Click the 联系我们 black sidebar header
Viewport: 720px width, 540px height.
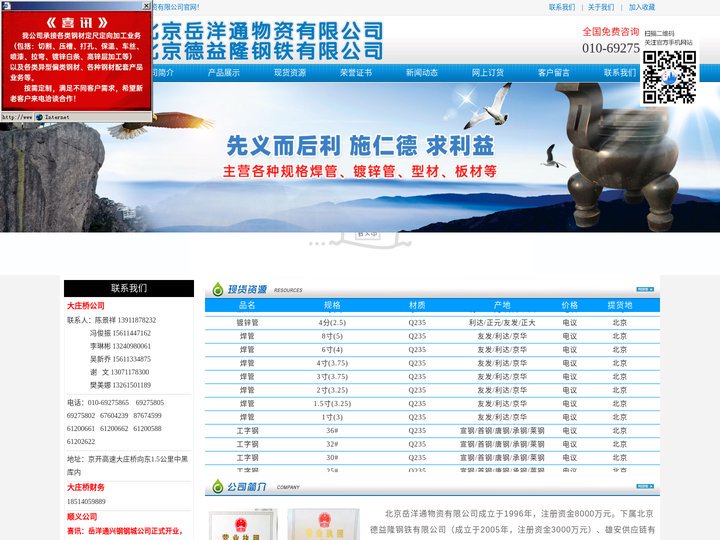[129, 288]
